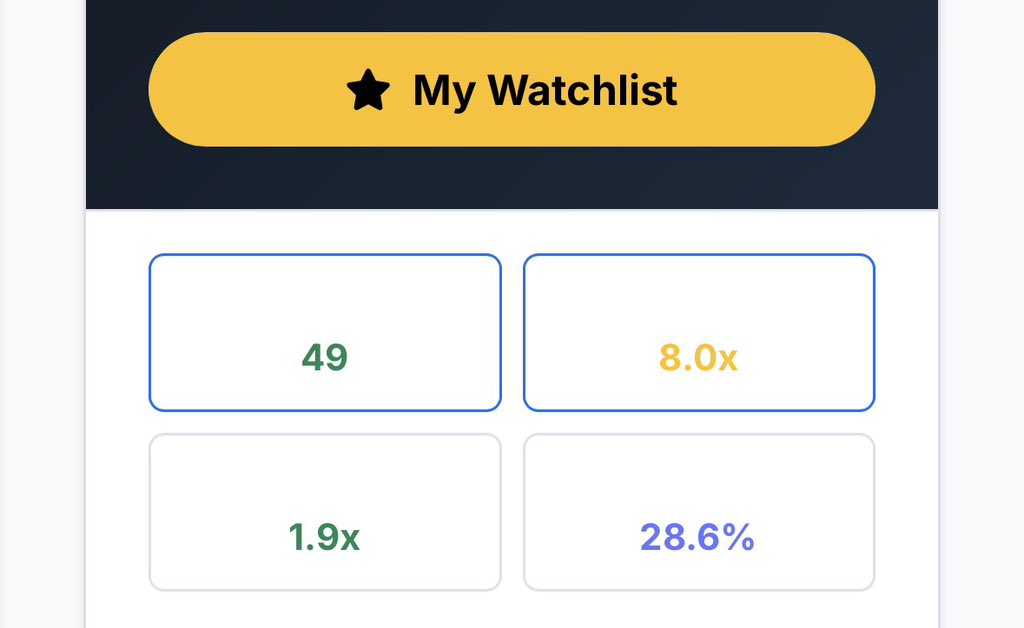The width and height of the screenshot is (1024, 628).
Task: Choose the blue-outlined 49 tile
Action: click(325, 332)
